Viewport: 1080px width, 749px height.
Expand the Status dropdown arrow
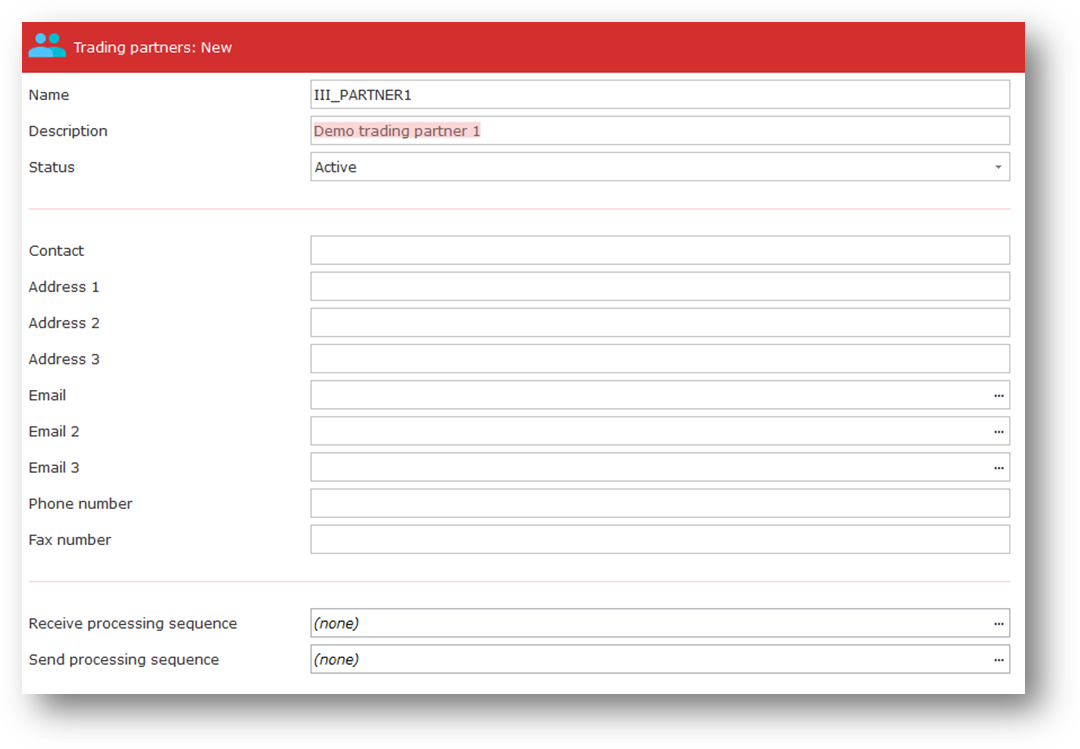(x=998, y=167)
